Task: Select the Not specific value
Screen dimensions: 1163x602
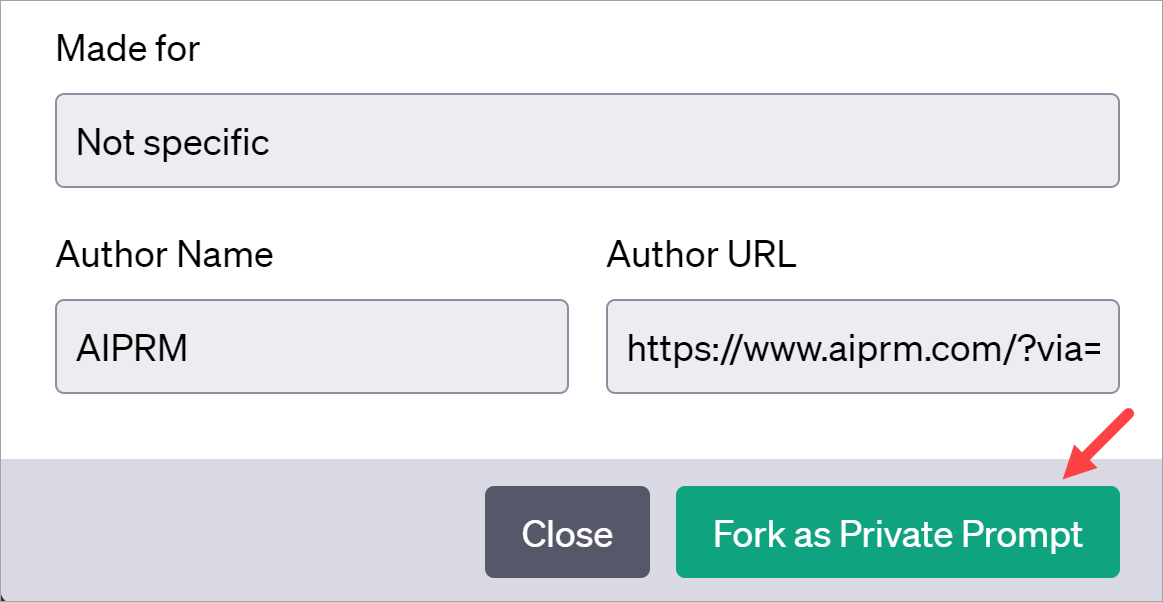Action: click(172, 141)
